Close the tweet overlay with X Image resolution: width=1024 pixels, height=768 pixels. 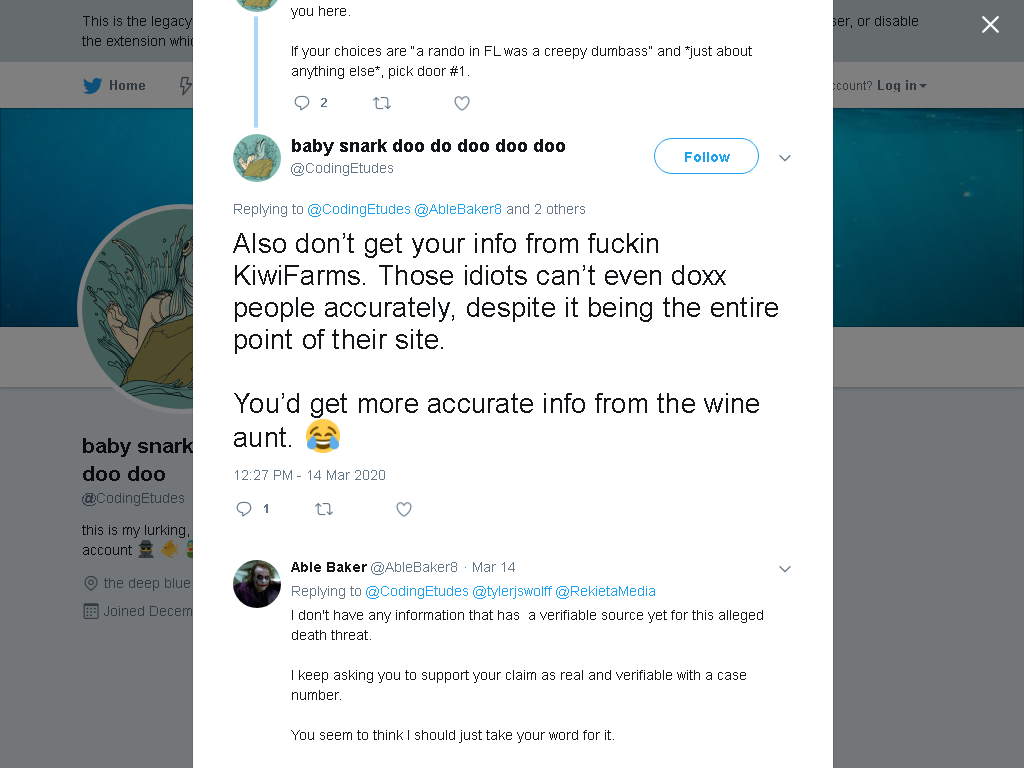coord(990,25)
